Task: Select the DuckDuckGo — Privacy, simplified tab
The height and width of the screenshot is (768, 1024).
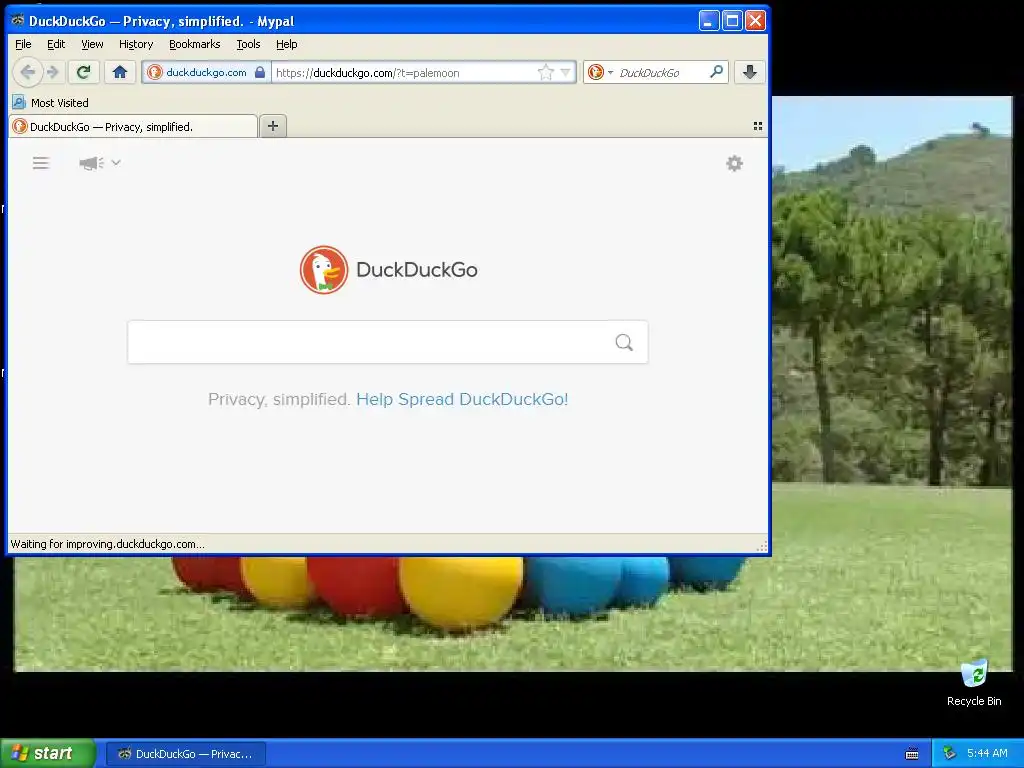Action: (133, 127)
